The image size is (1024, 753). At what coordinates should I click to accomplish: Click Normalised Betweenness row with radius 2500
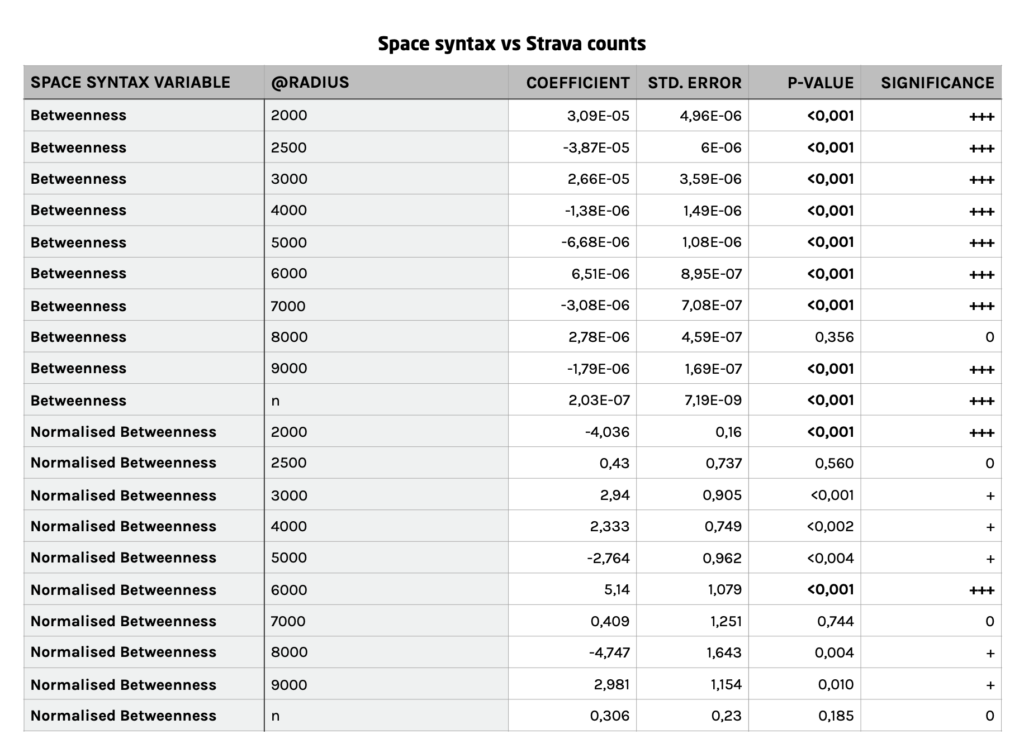click(512, 463)
